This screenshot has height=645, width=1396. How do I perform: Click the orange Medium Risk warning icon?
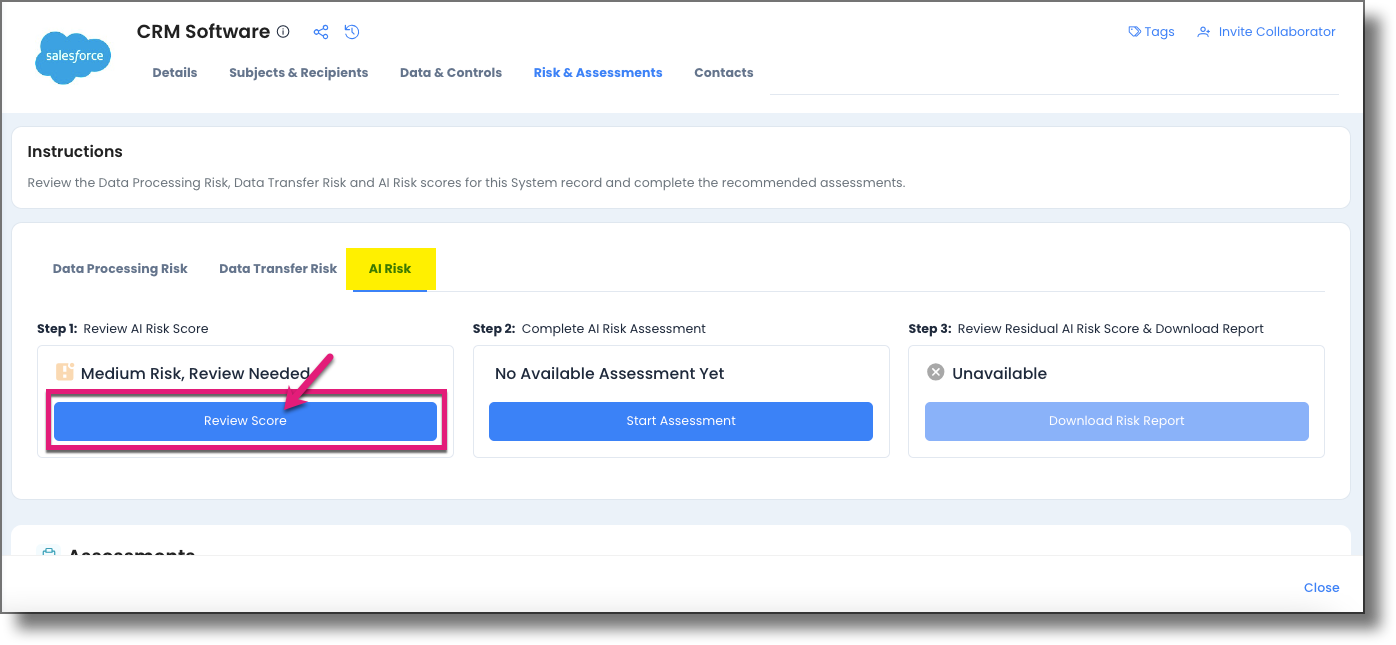click(x=65, y=372)
